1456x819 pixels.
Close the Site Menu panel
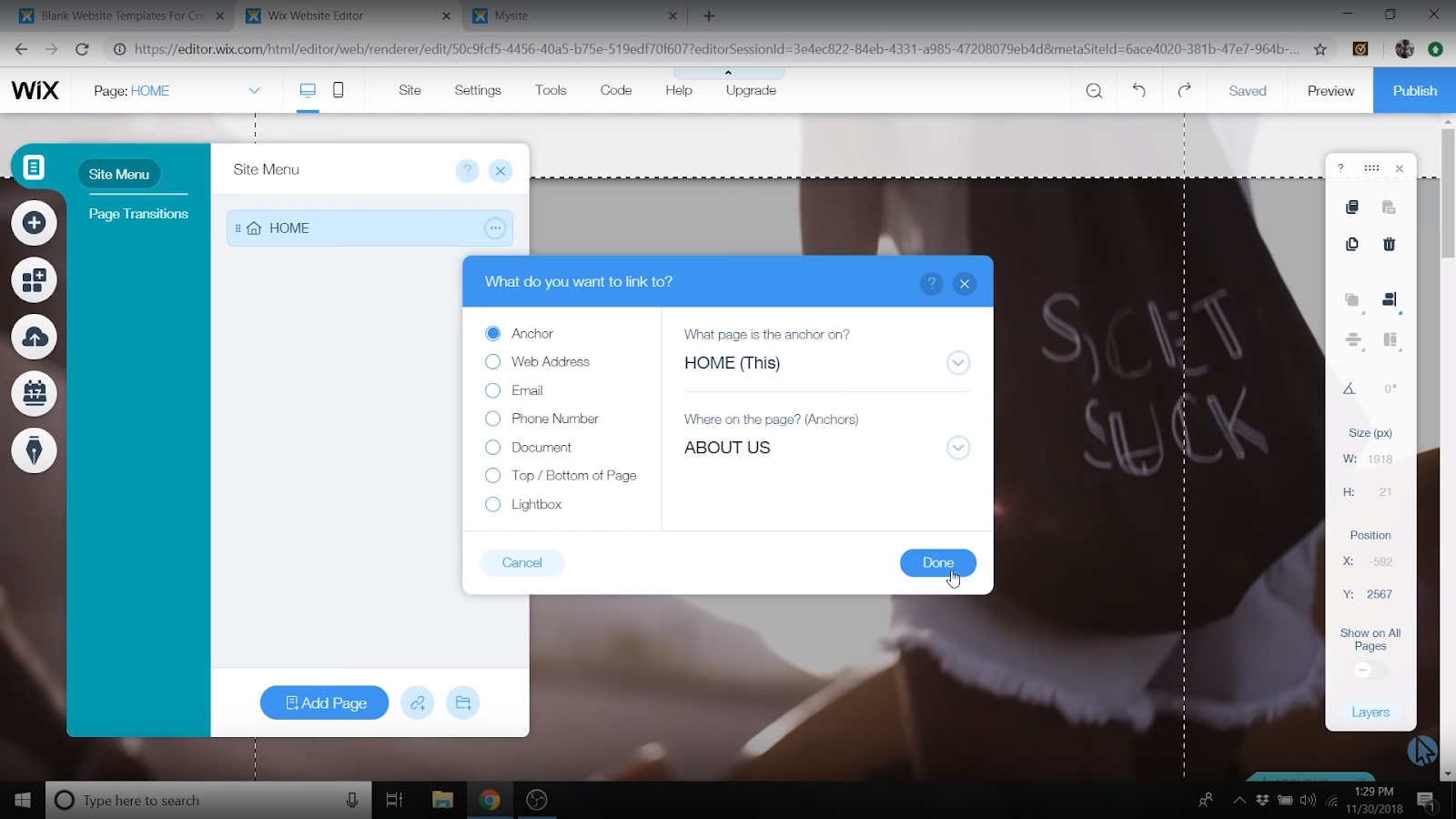[500, 170]
